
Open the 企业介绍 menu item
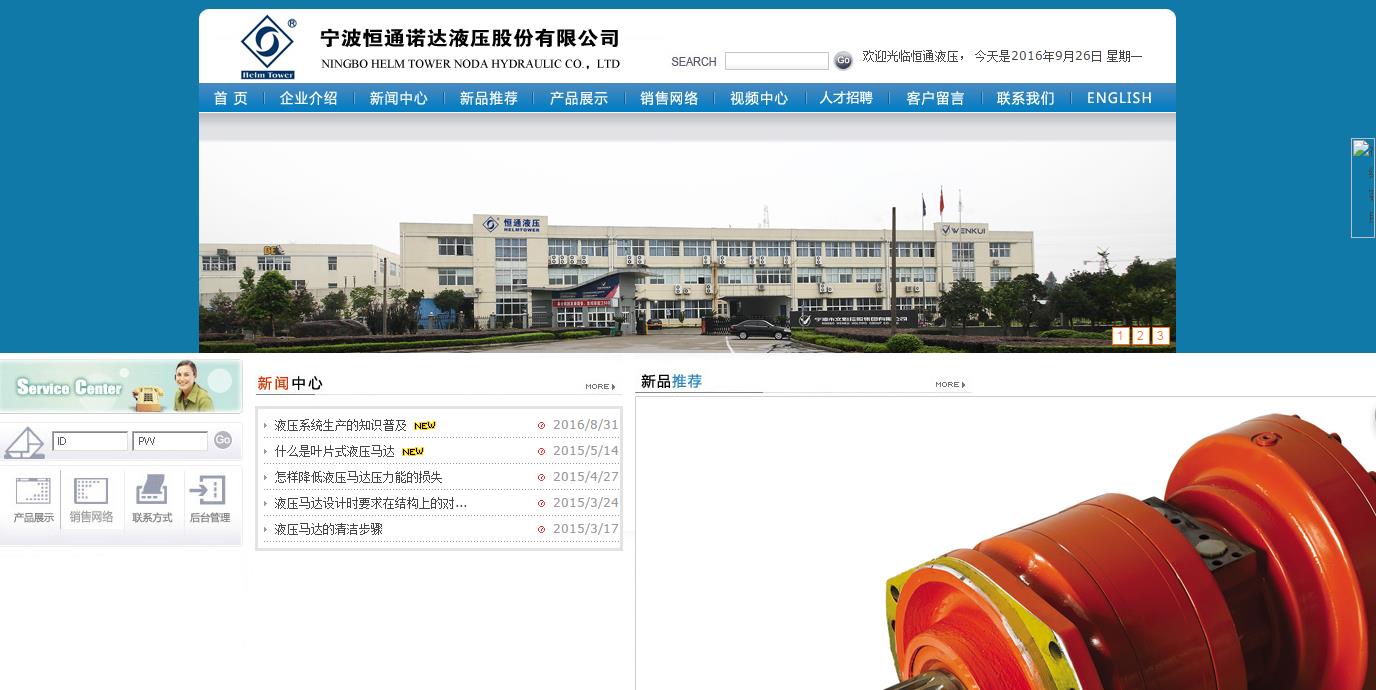(309, 98)
